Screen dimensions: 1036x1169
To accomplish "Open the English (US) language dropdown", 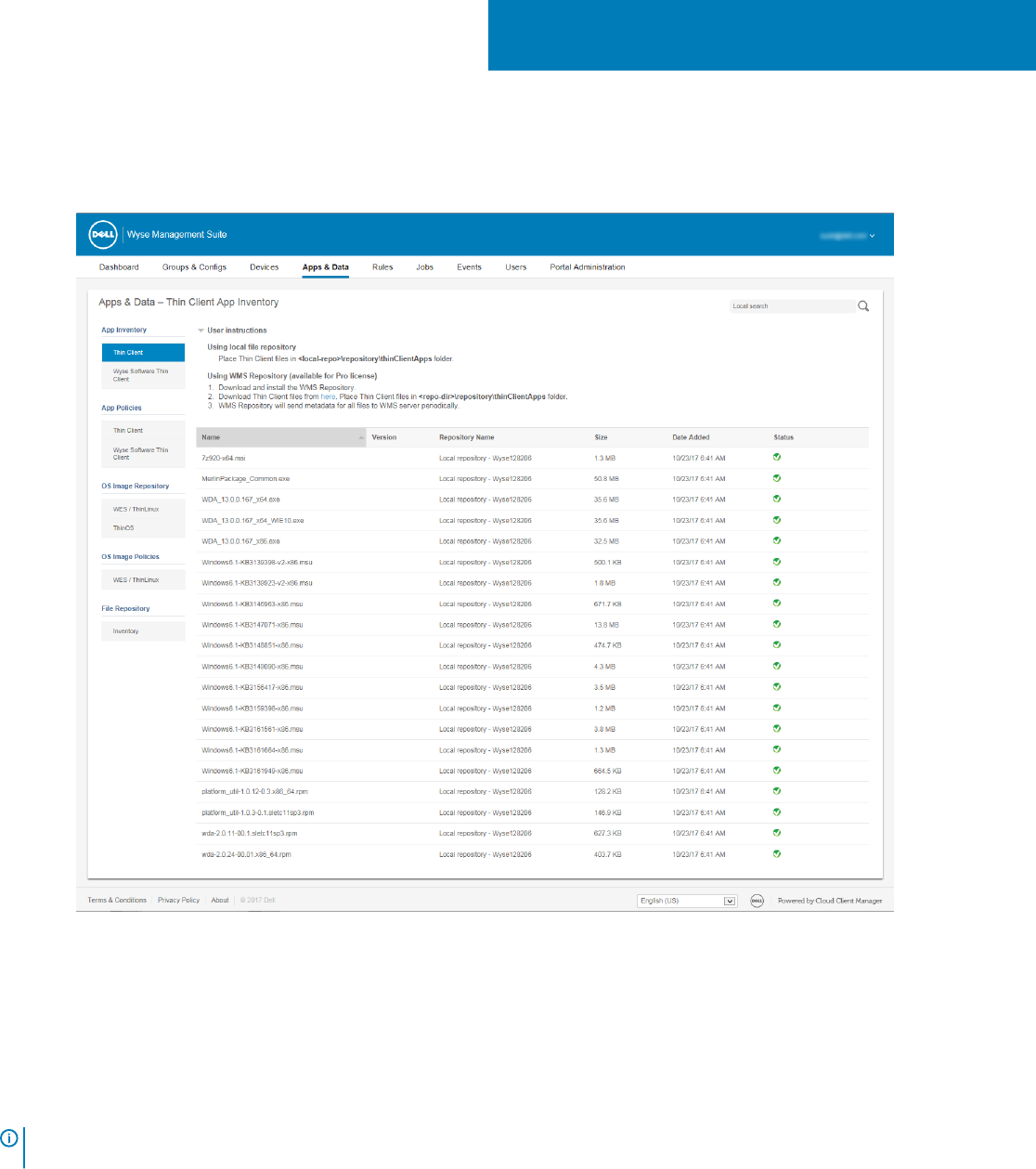I will [x=687, y=901].
